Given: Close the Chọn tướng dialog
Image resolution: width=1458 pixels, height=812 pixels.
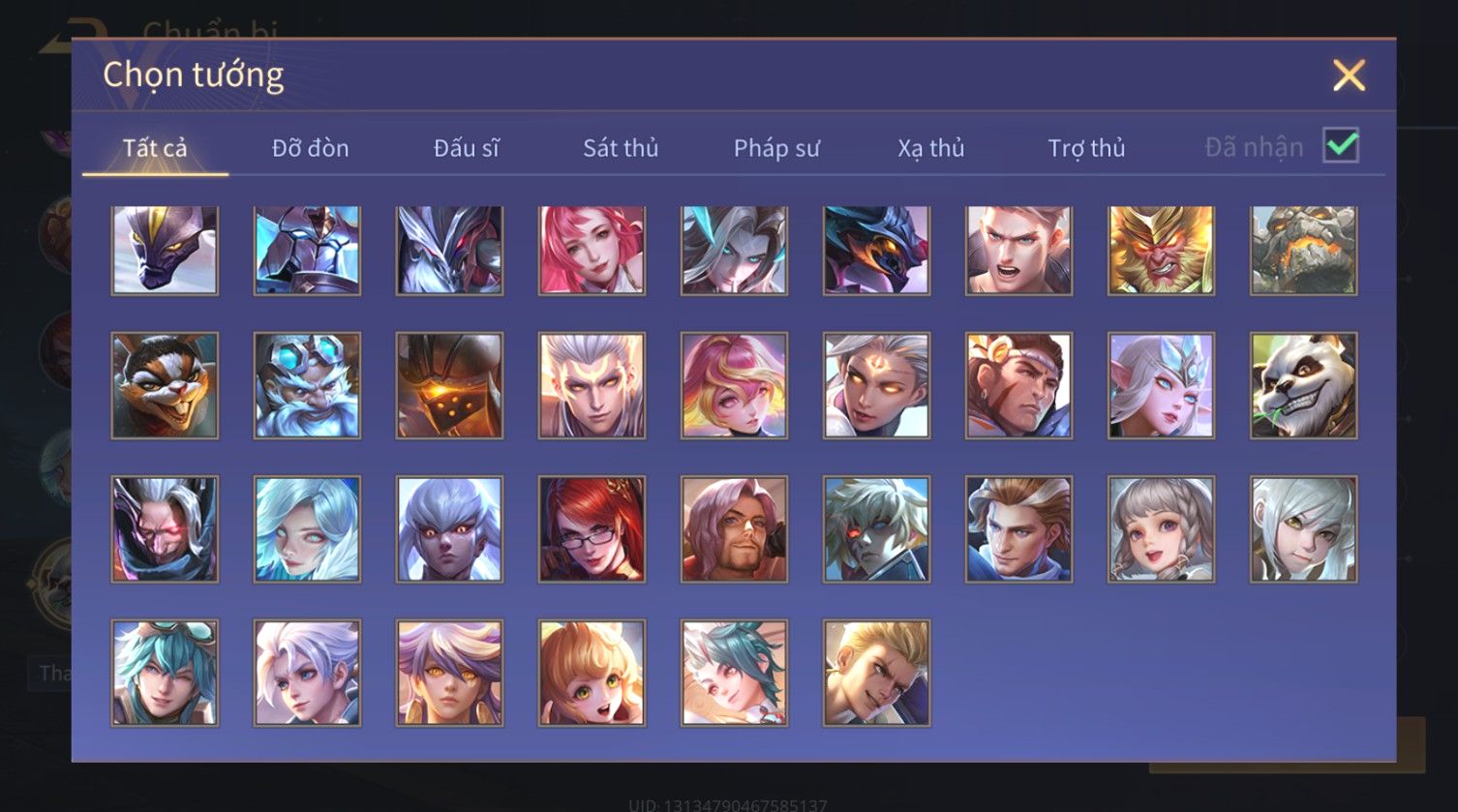Looking at the screenshot, I should (x=1349, y=75).
